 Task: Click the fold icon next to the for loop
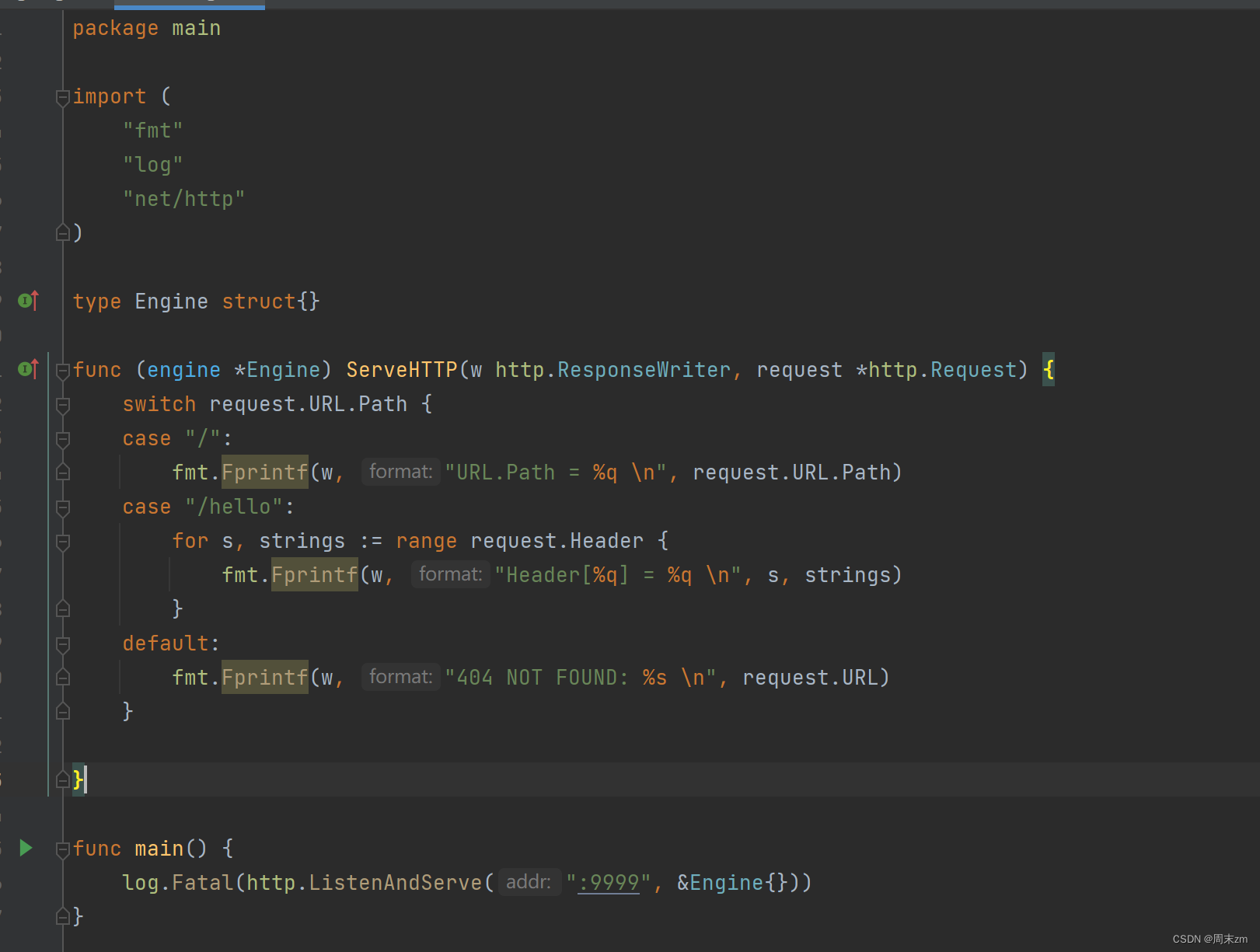pos(63,542)
